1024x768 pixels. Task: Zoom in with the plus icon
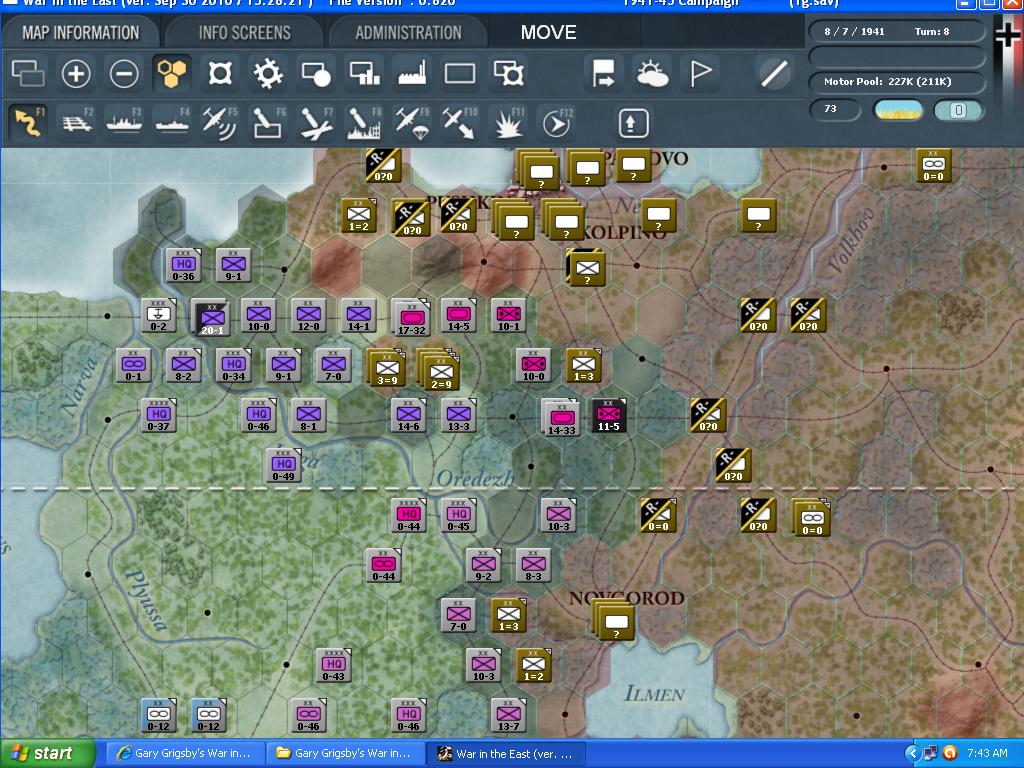click(76, 73)
